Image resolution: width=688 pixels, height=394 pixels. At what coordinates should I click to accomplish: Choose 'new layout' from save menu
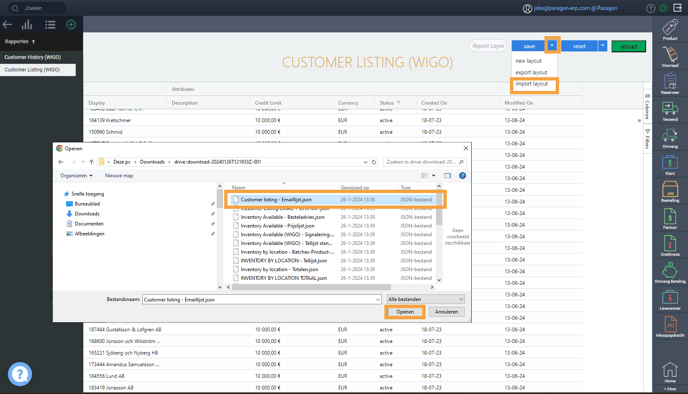tap(528, 61)
